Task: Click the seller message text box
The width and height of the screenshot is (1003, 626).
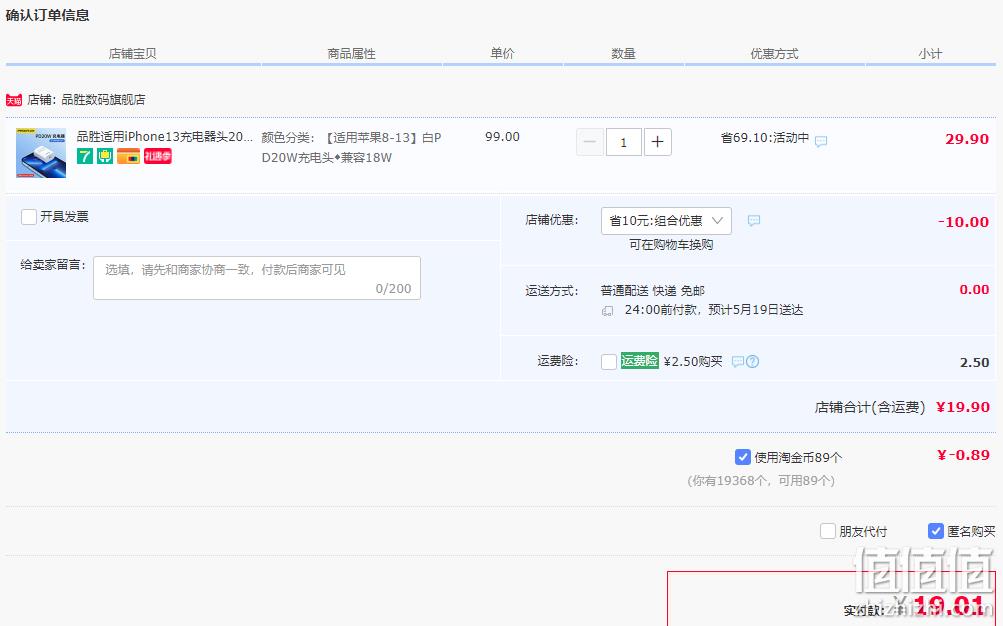Action: click(x=257, y=278)
